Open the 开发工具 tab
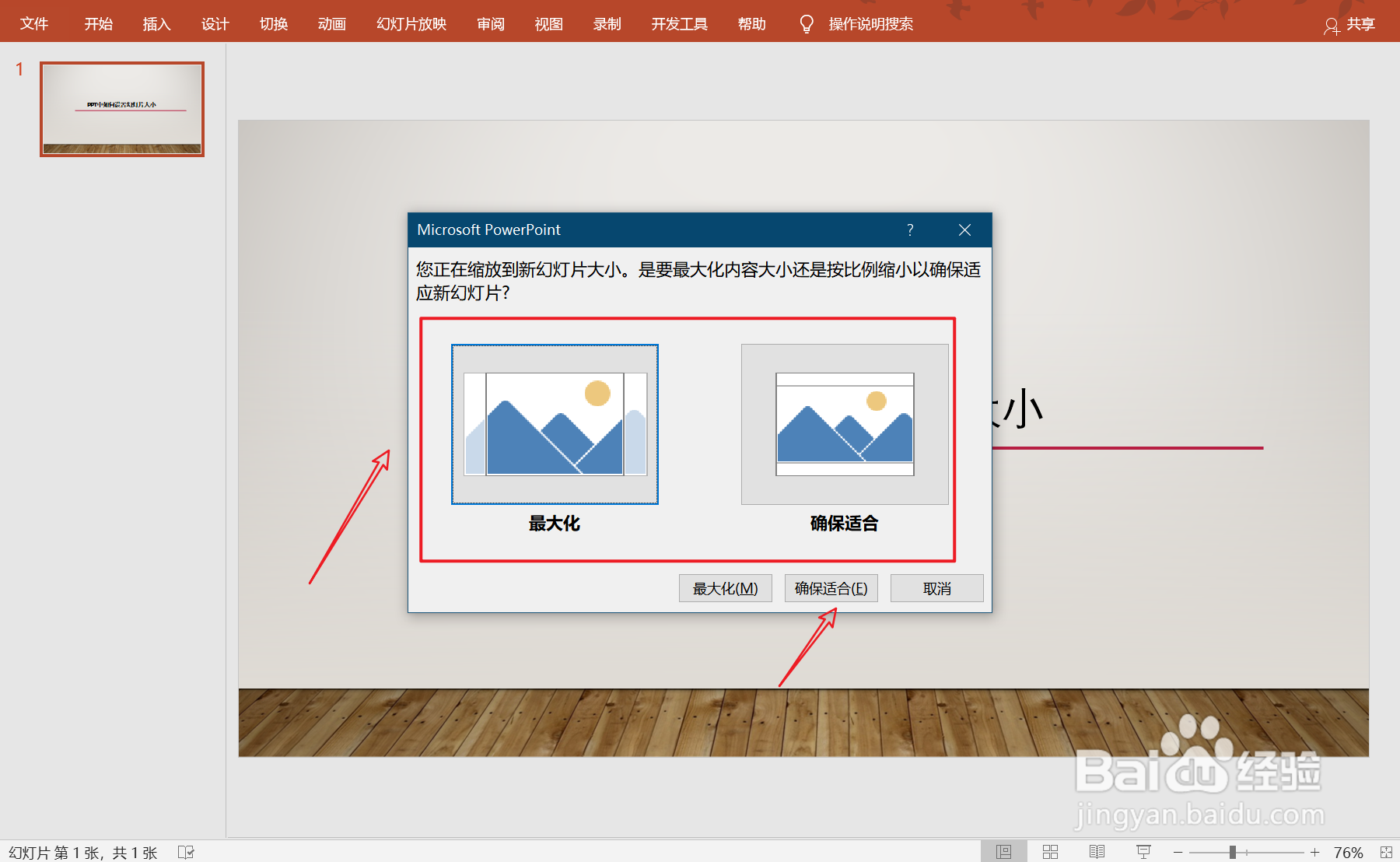This screenshot has height=862, width=1400. (x=680, y=24)
